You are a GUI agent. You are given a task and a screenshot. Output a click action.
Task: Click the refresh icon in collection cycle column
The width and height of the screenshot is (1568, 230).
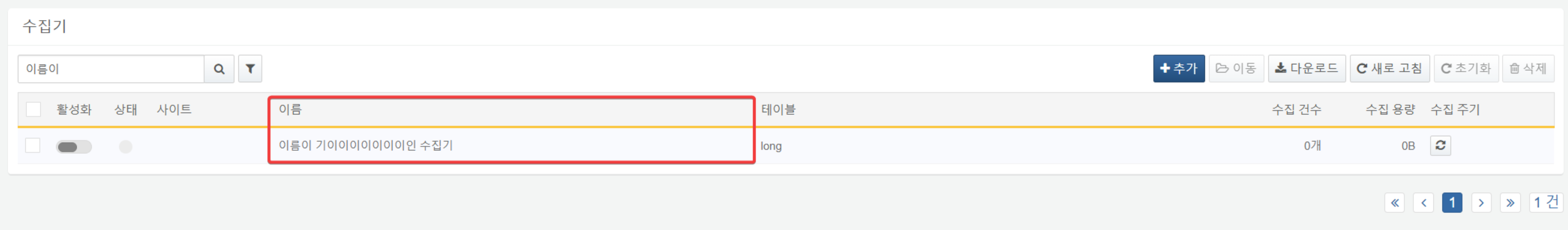[1440, 146]
